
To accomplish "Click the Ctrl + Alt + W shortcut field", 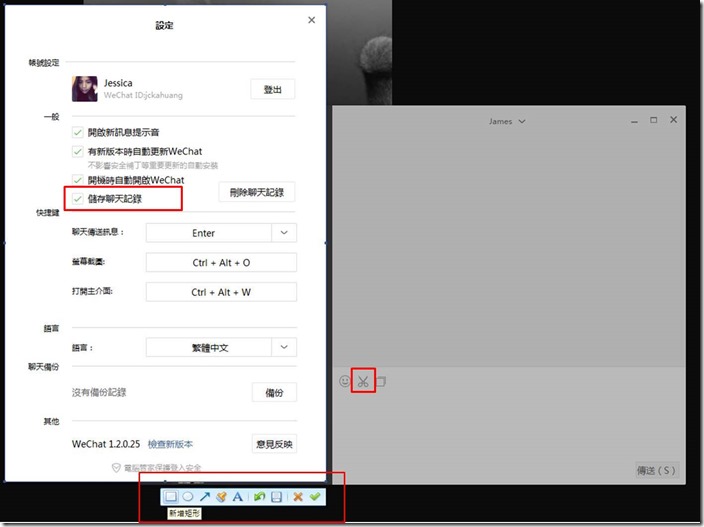I will pyautogui.click(x=221, y=292).
